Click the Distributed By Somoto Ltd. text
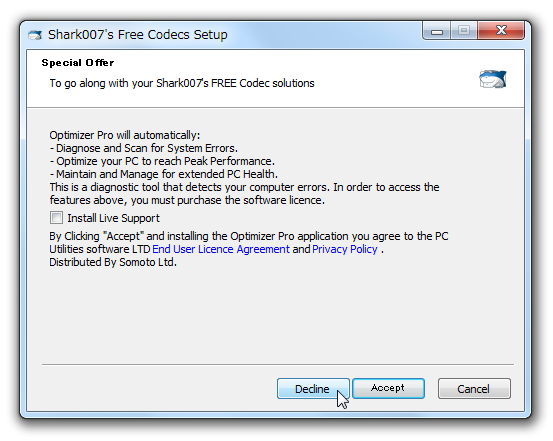553x441 pixels. (x=113, y=262)
